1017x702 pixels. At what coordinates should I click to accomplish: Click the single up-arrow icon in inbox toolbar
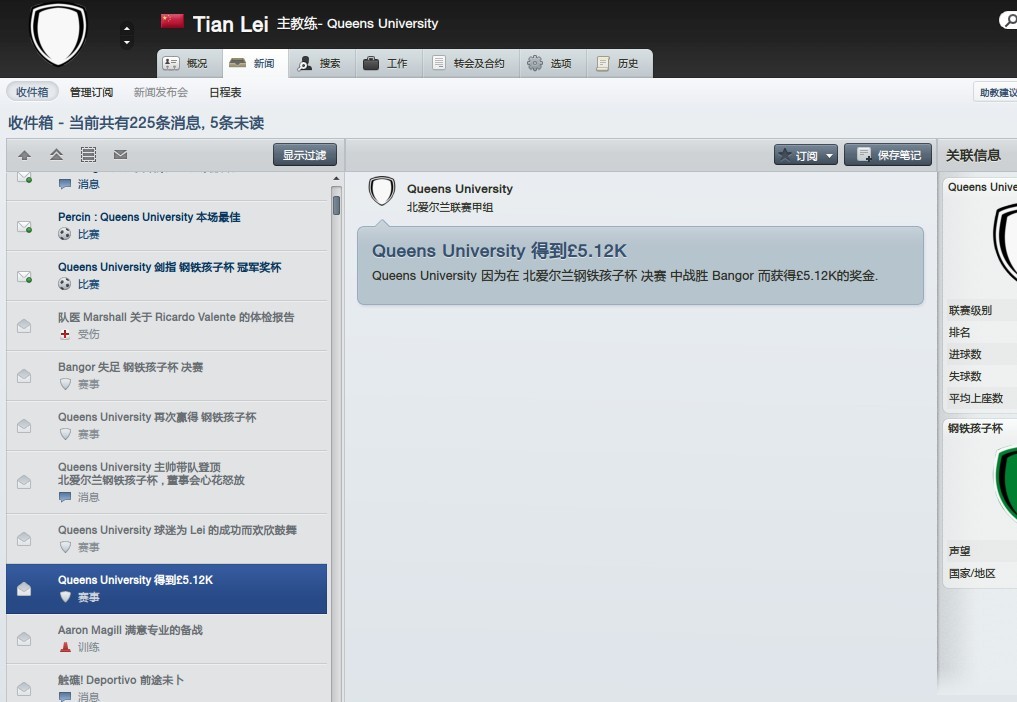coord(25,154)
